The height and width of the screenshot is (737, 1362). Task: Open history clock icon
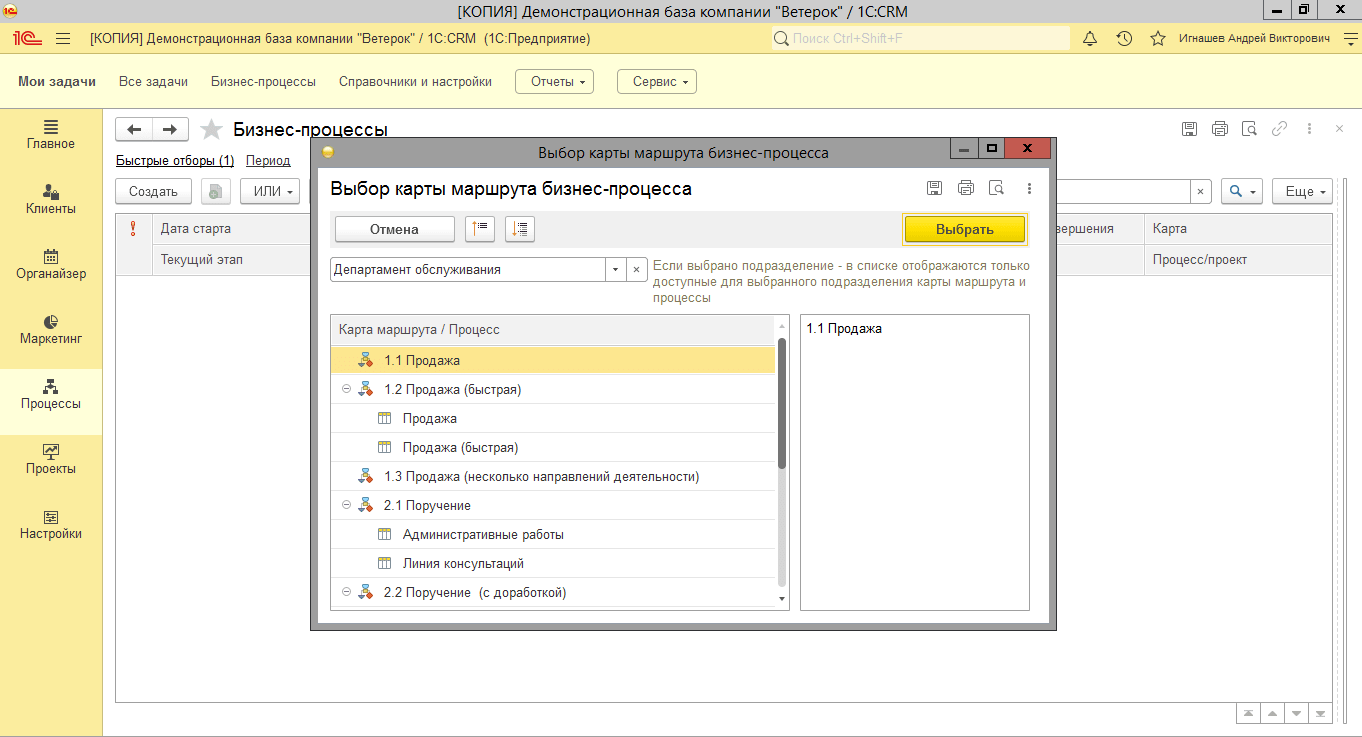(1124, 38)
